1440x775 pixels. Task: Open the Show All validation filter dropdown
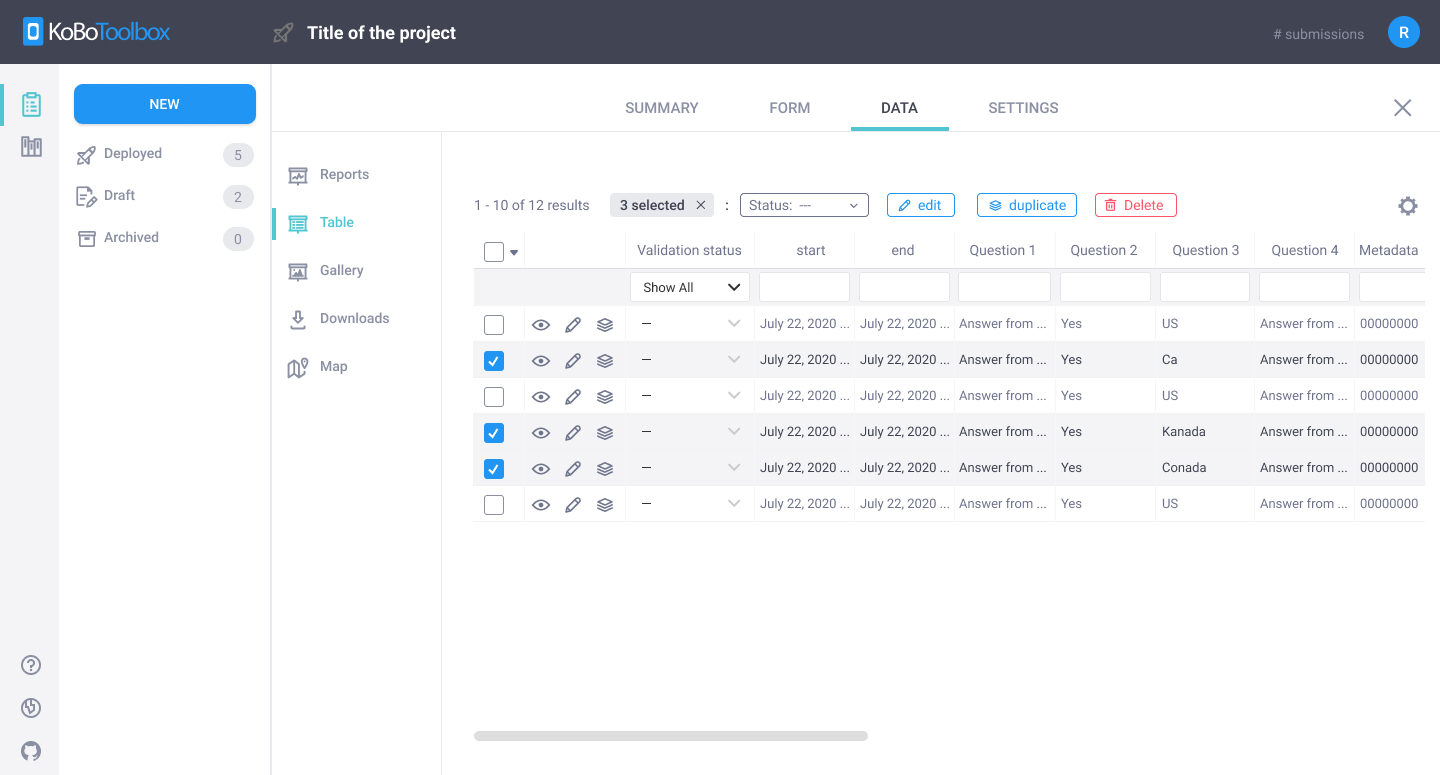[x=689, y=287]
